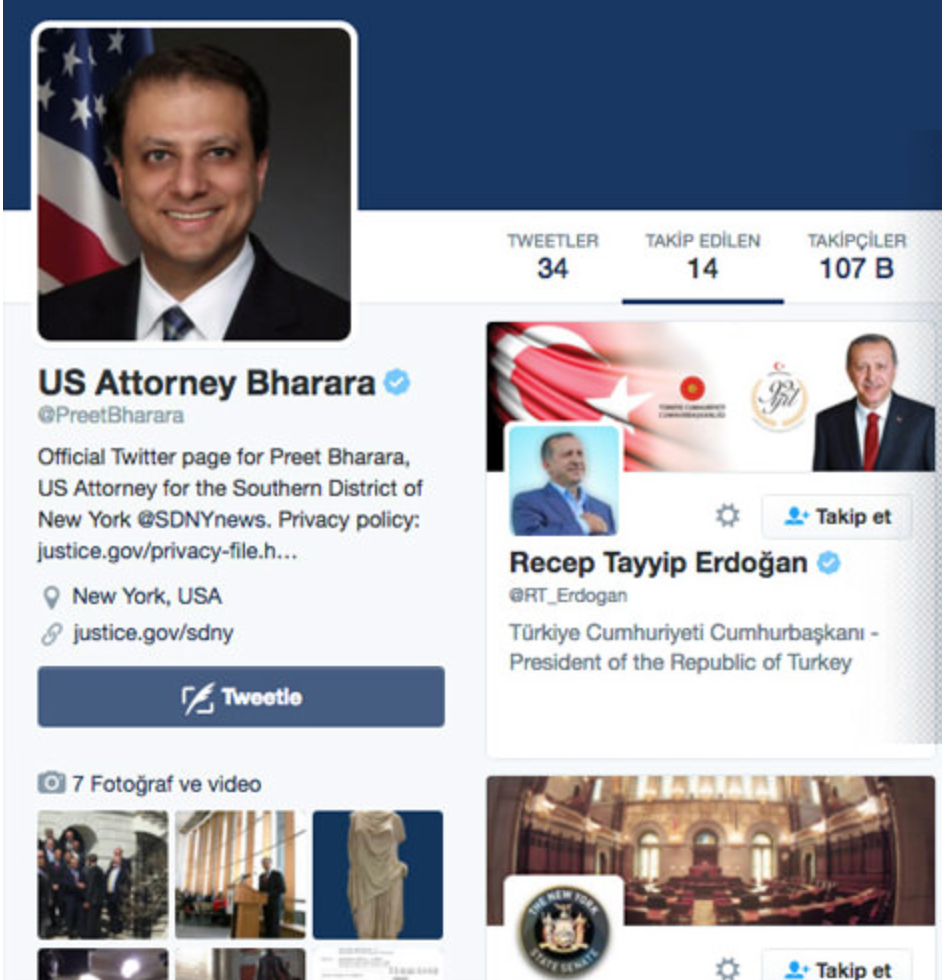Click the location pin icon by New York

(x=51, y=598)
